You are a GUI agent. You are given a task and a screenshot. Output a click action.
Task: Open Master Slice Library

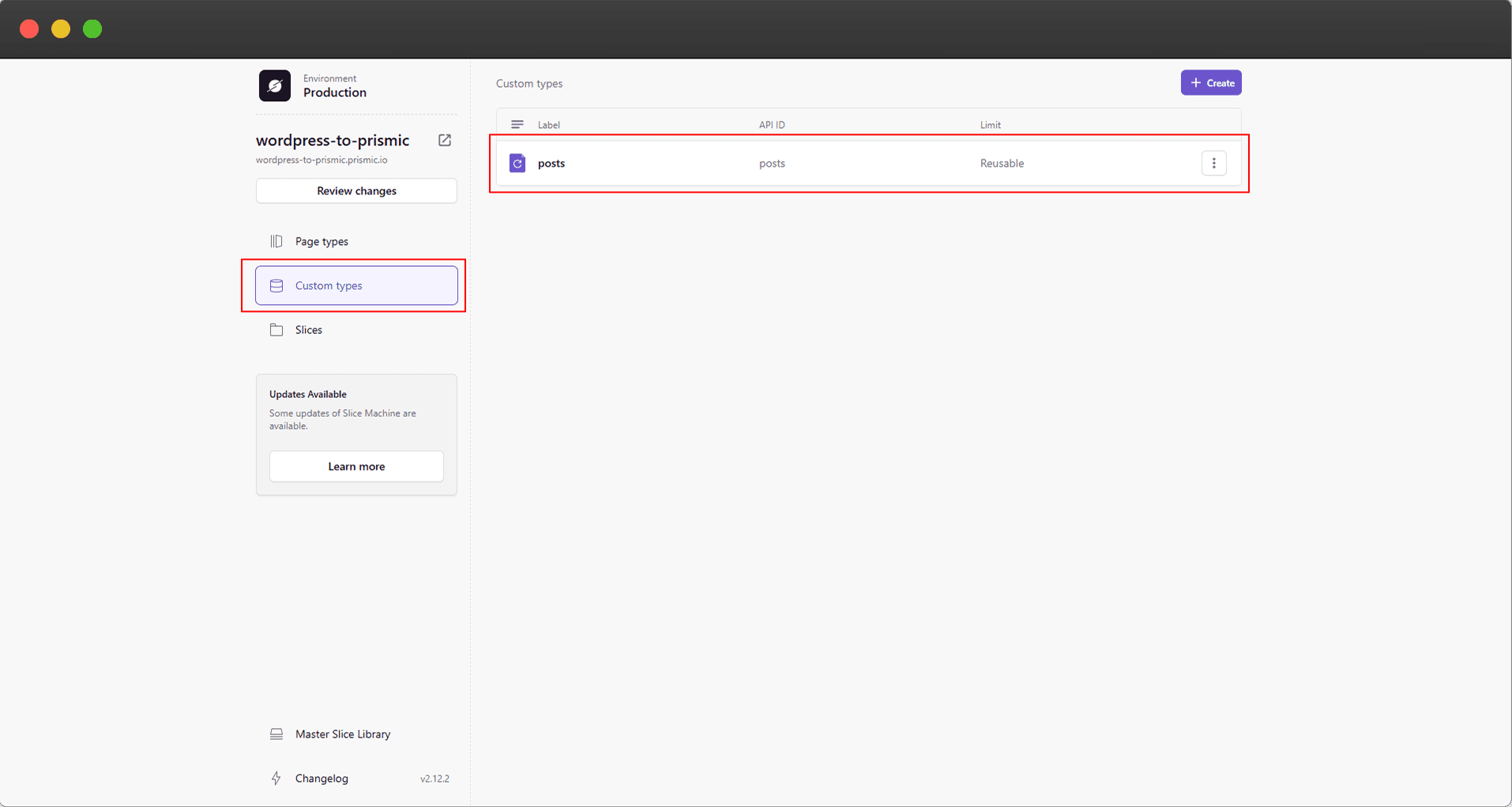coord(356,734)
